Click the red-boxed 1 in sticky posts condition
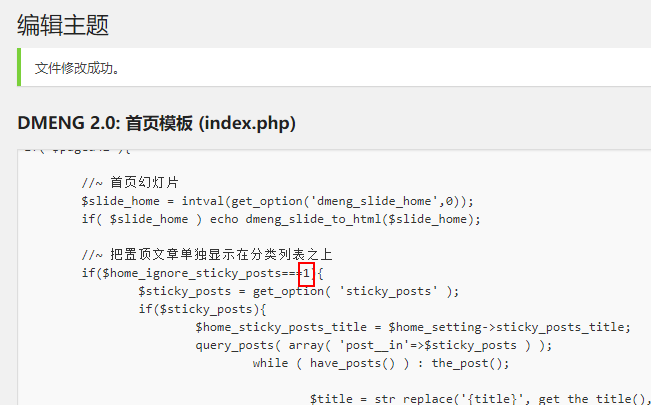 (x=306, y=273)
